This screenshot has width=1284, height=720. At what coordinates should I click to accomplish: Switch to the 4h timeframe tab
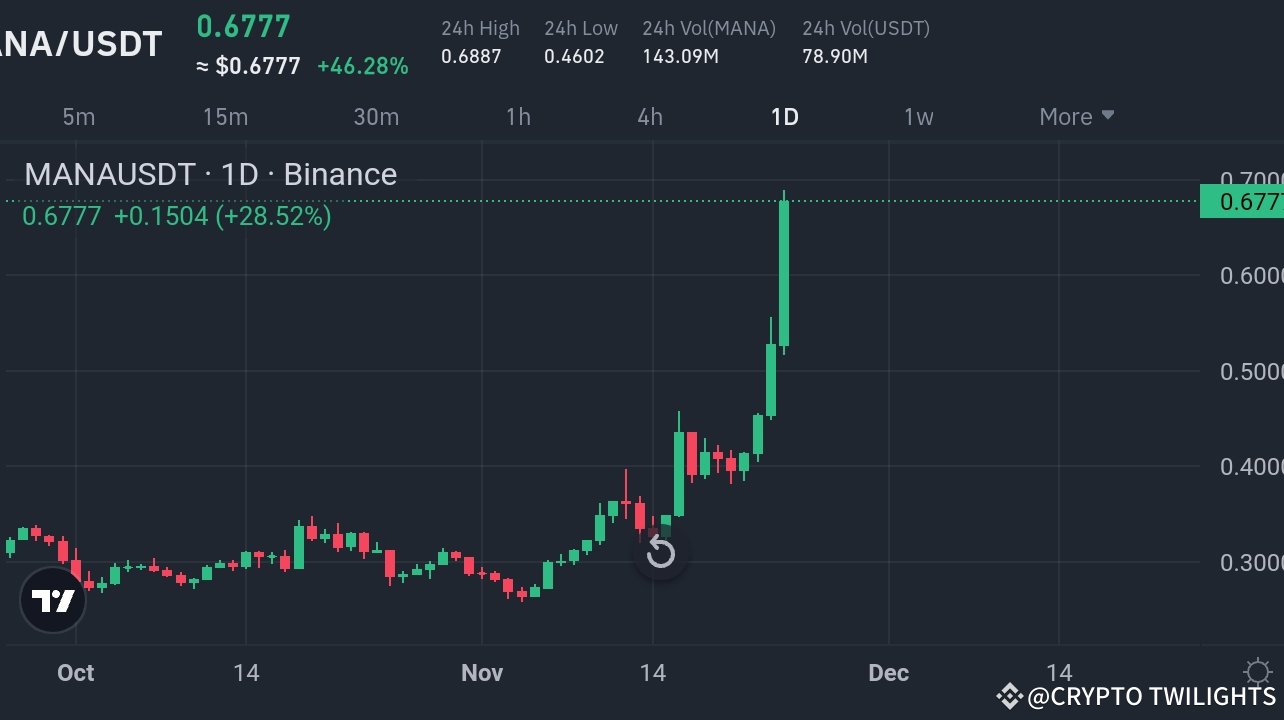coord(649,116)
